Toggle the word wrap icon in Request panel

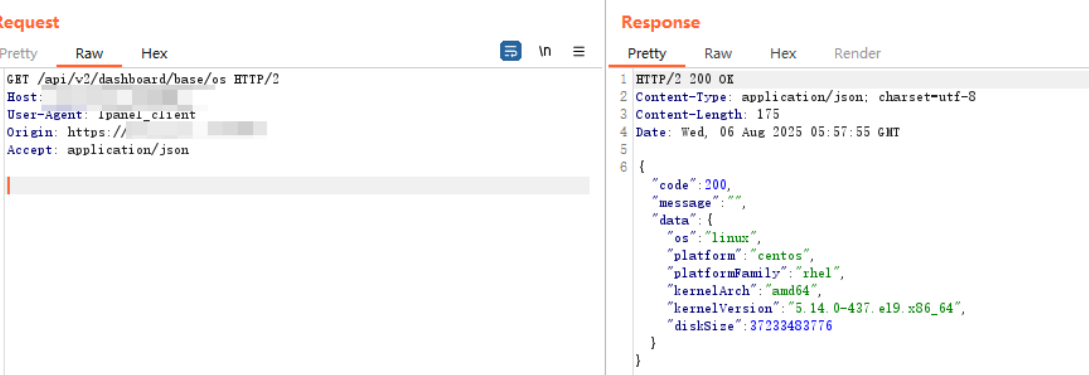[510, 51]
